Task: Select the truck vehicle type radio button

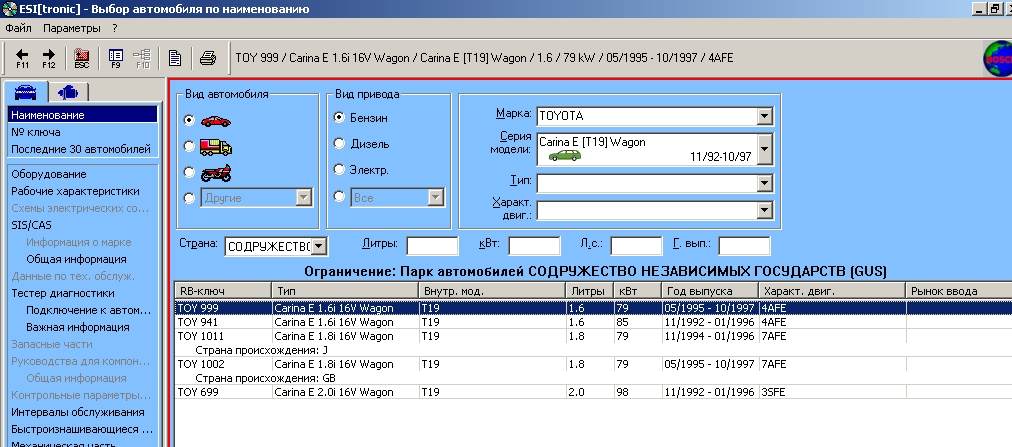Action: click(x=190, y=146)
